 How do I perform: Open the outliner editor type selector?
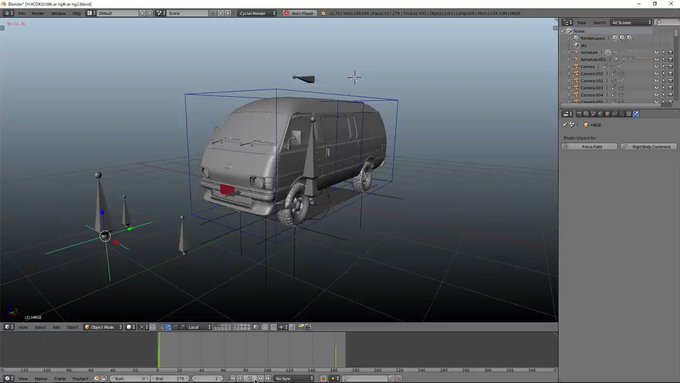point(567,22)
